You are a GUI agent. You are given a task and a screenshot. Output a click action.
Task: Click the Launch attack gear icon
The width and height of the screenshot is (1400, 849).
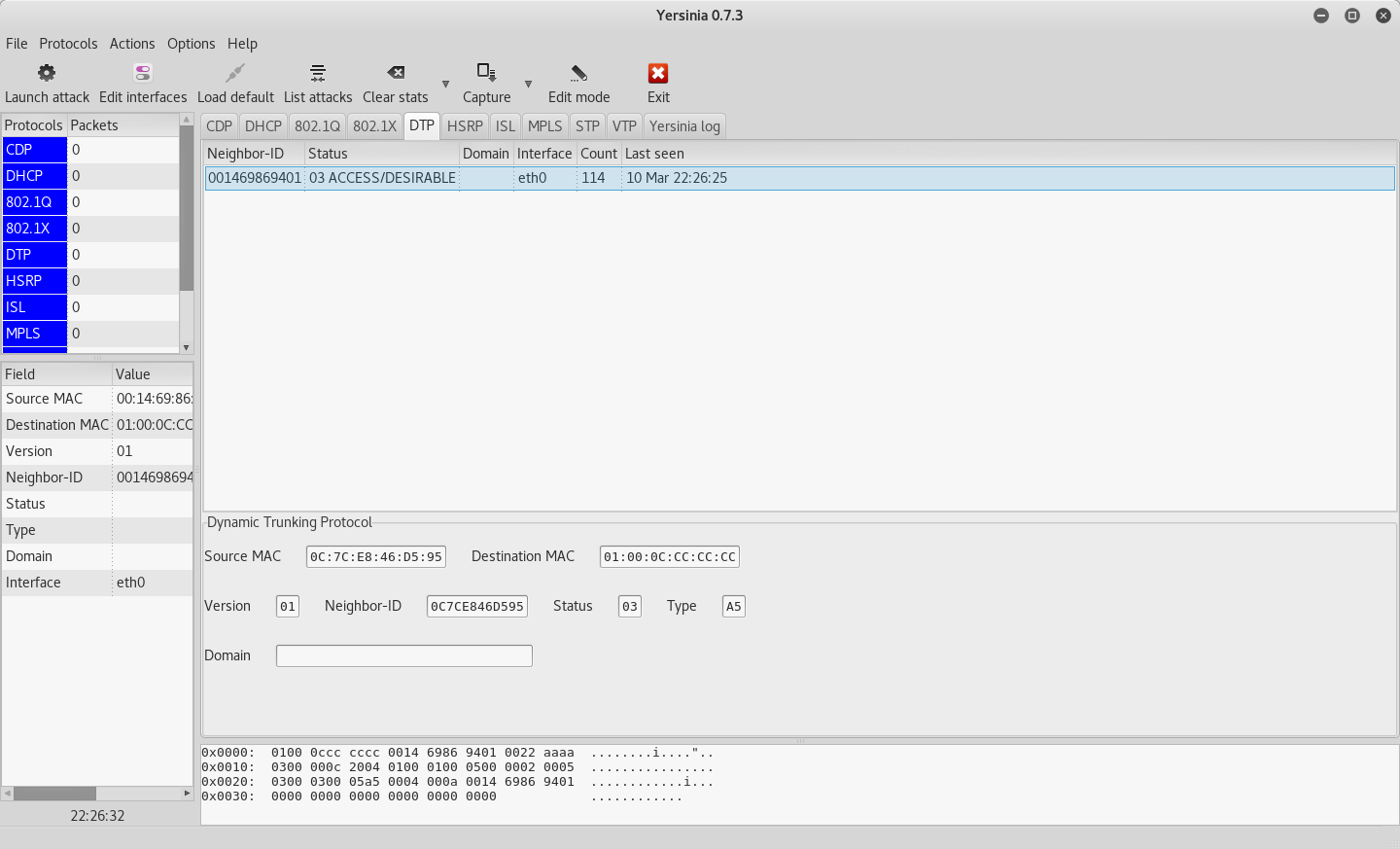[x=47, y=73]
